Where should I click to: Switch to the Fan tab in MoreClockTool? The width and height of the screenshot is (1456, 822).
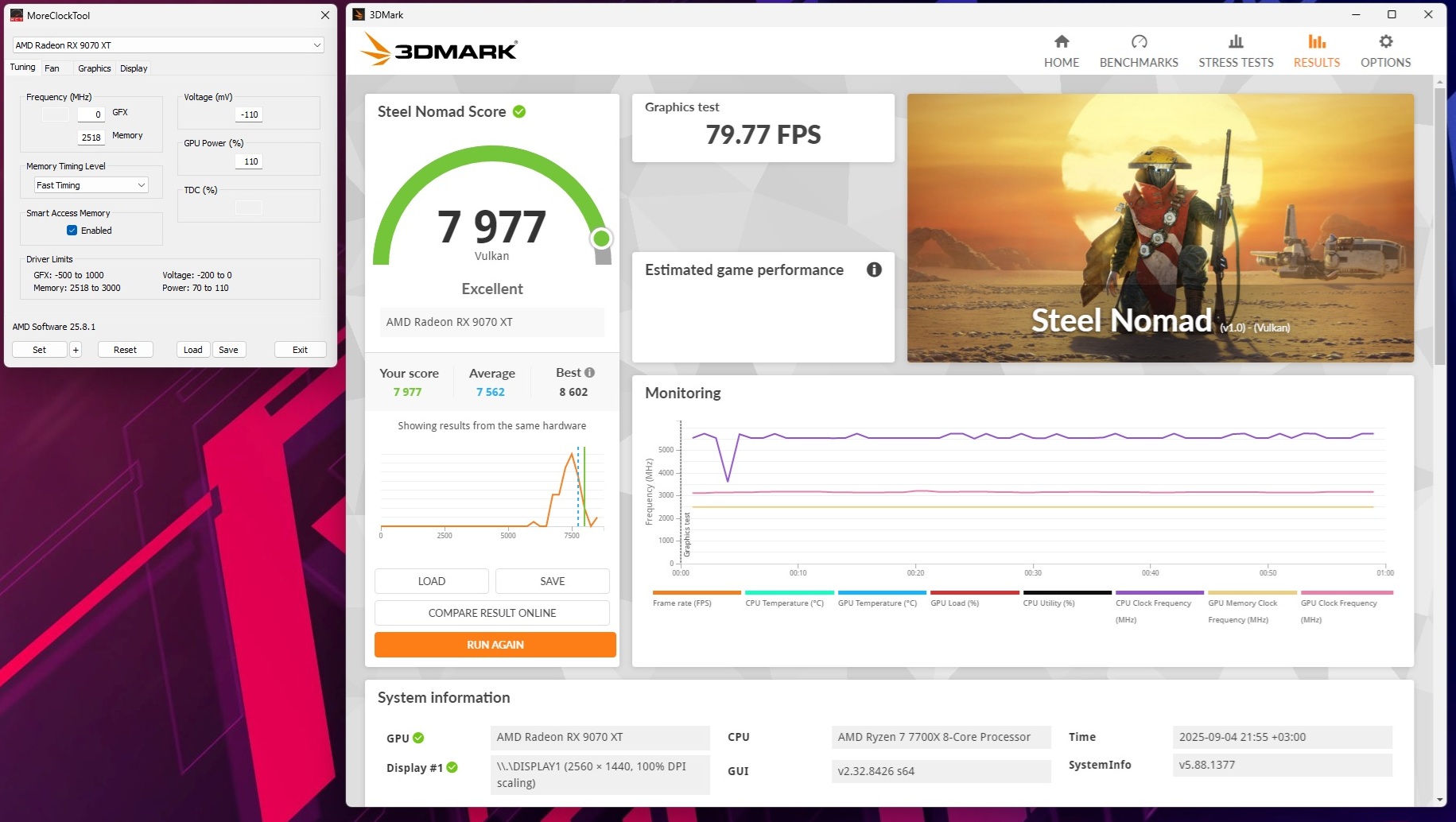pyautogui.click(x=52, y=68)
